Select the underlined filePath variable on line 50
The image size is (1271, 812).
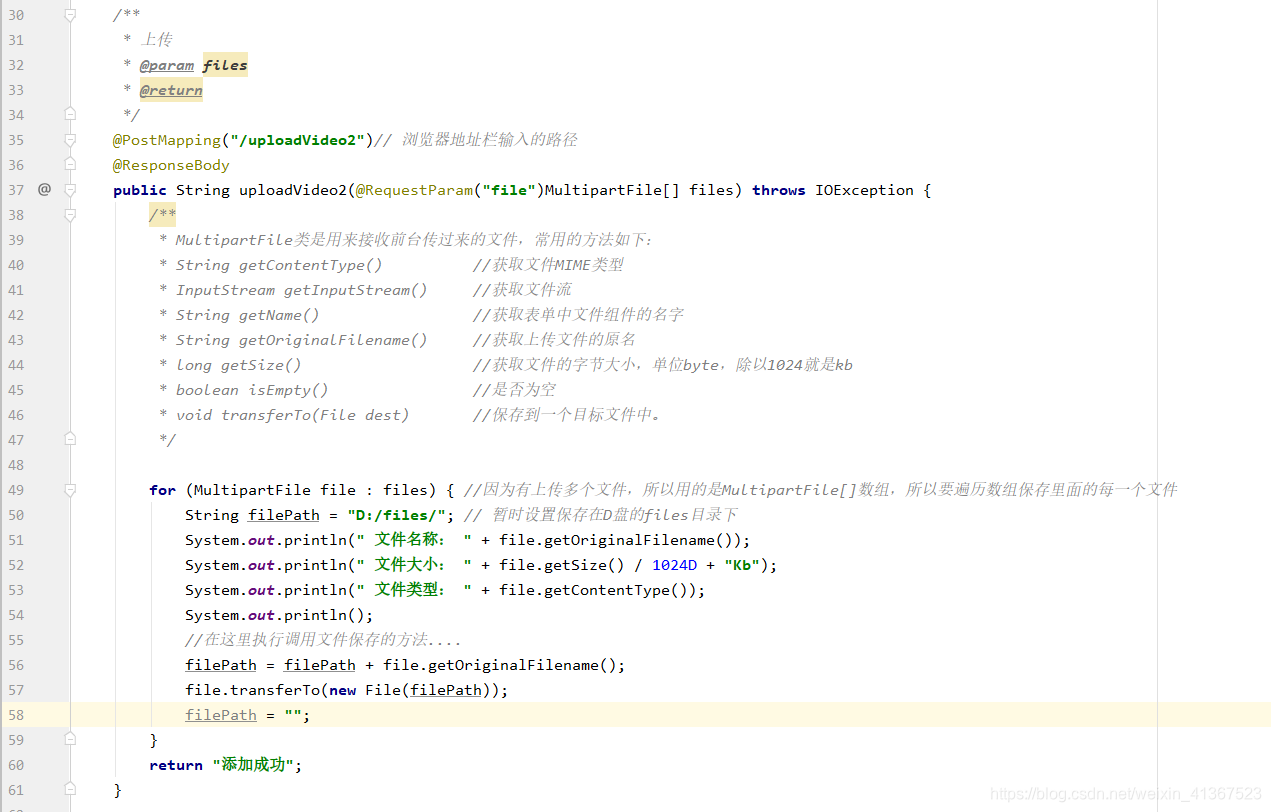coord(283,514)
